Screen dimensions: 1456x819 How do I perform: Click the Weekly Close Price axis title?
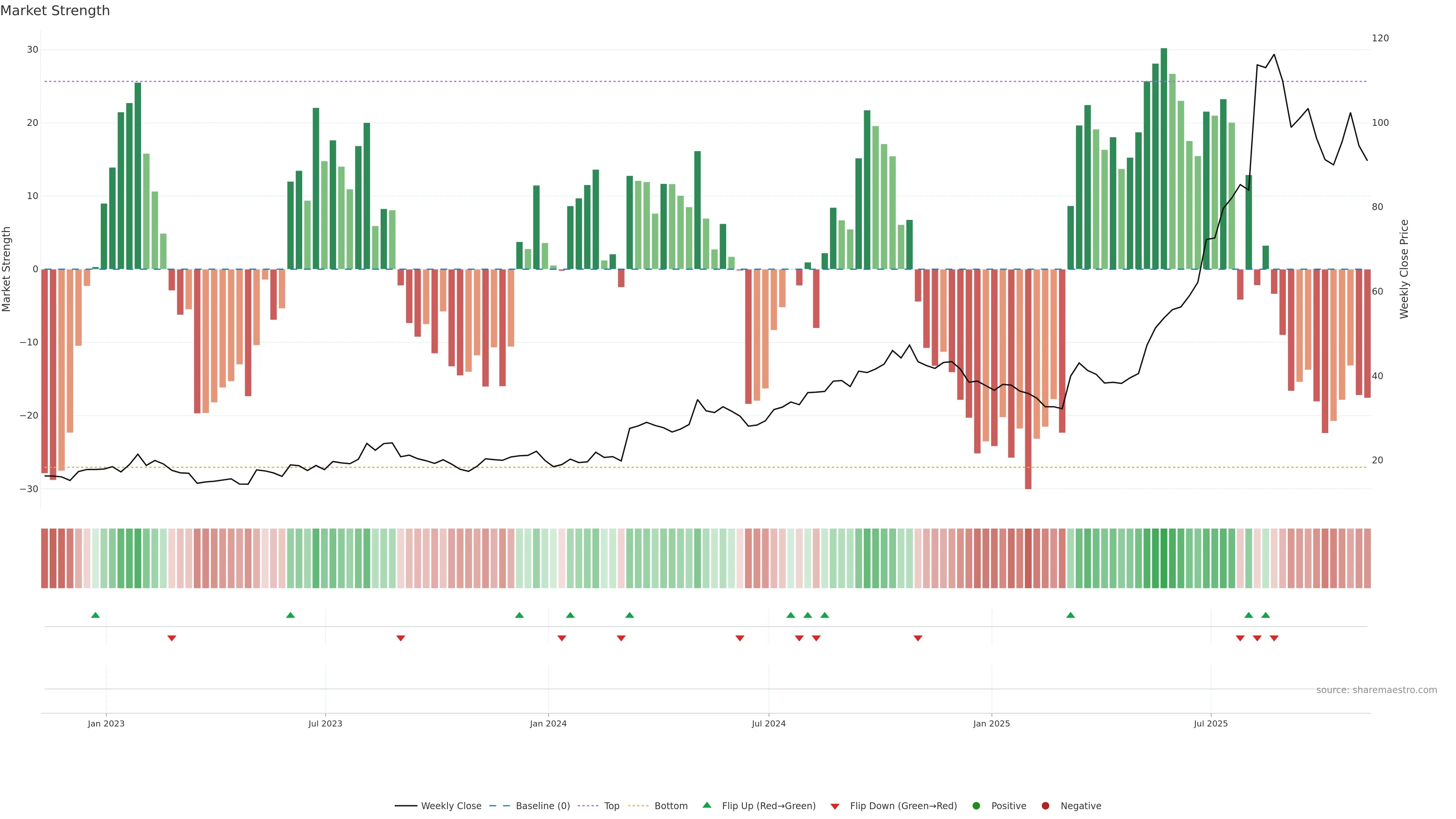click(1404, 269)
